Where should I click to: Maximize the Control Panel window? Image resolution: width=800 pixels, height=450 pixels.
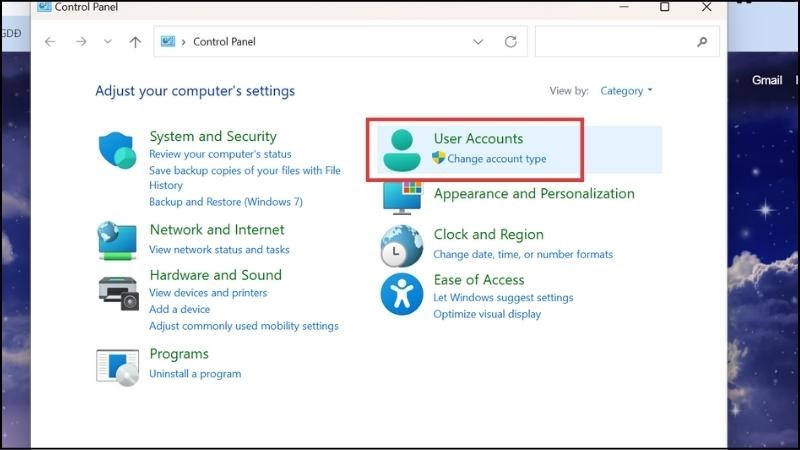[x=664, y=7]
